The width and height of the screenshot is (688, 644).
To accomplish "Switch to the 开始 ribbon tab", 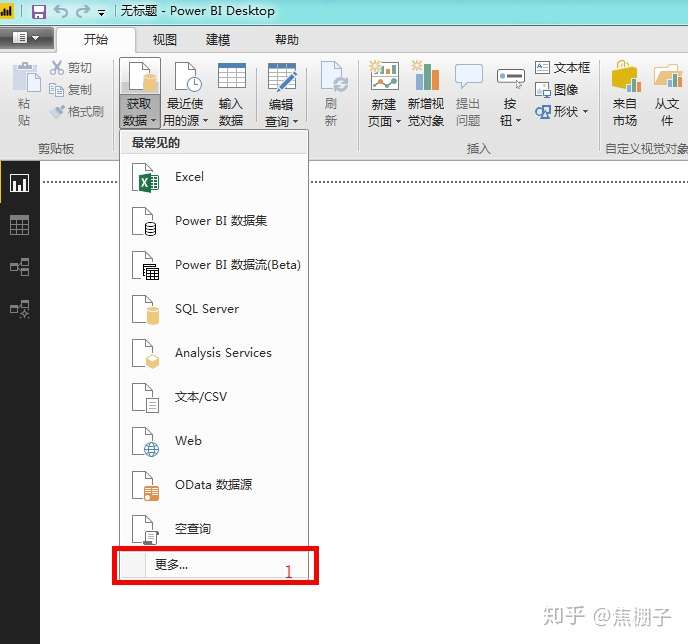I will coord(96,39).
